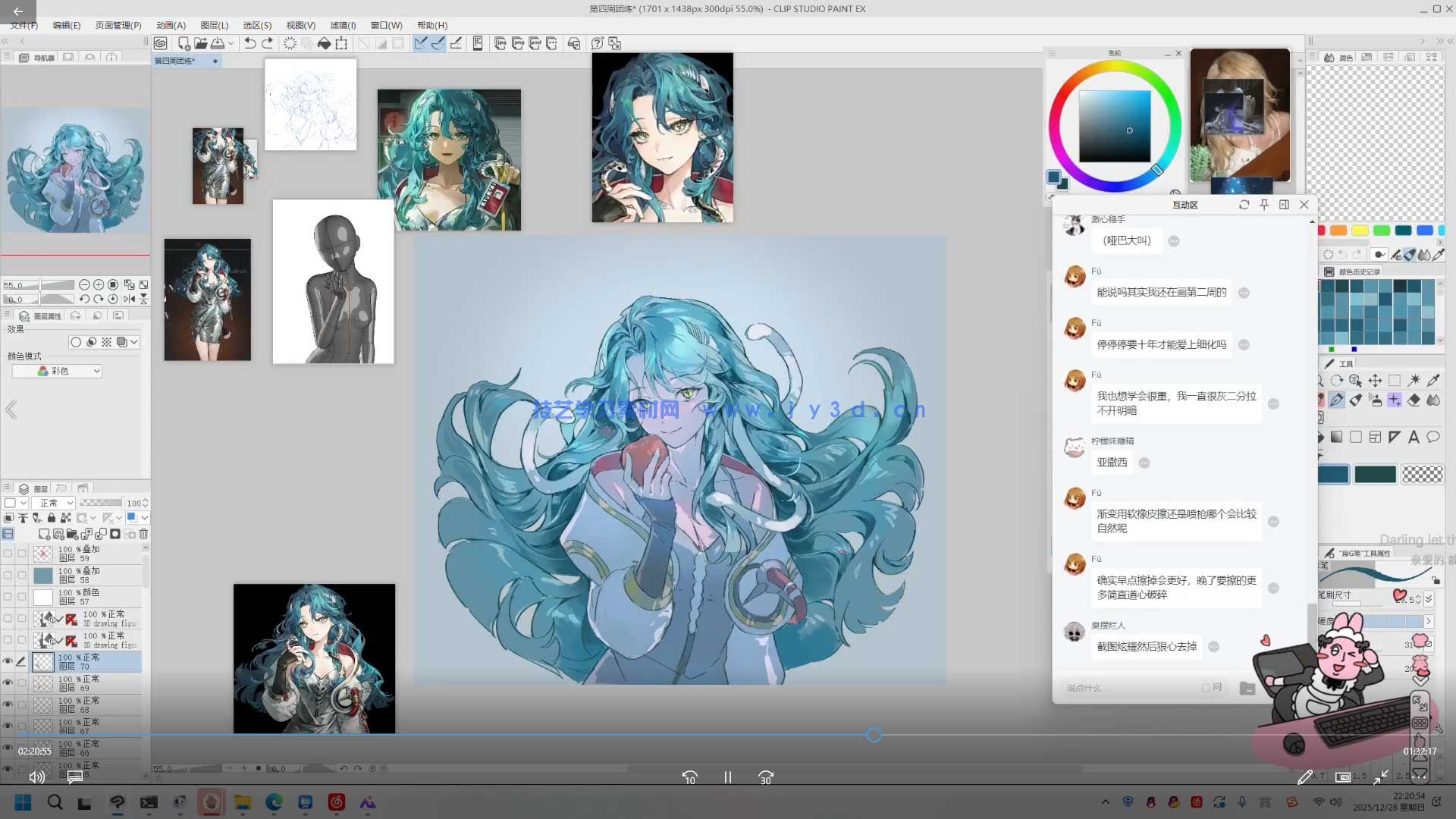Select the Eraser tool
1456x819 pixels.
pos(1414,400)
